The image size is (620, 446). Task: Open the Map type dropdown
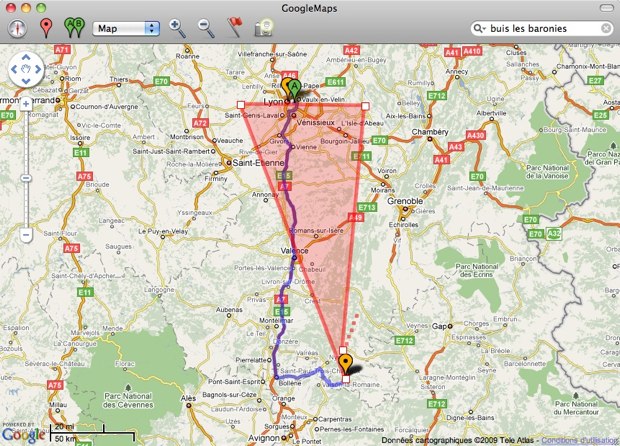[x=126, y=28]
